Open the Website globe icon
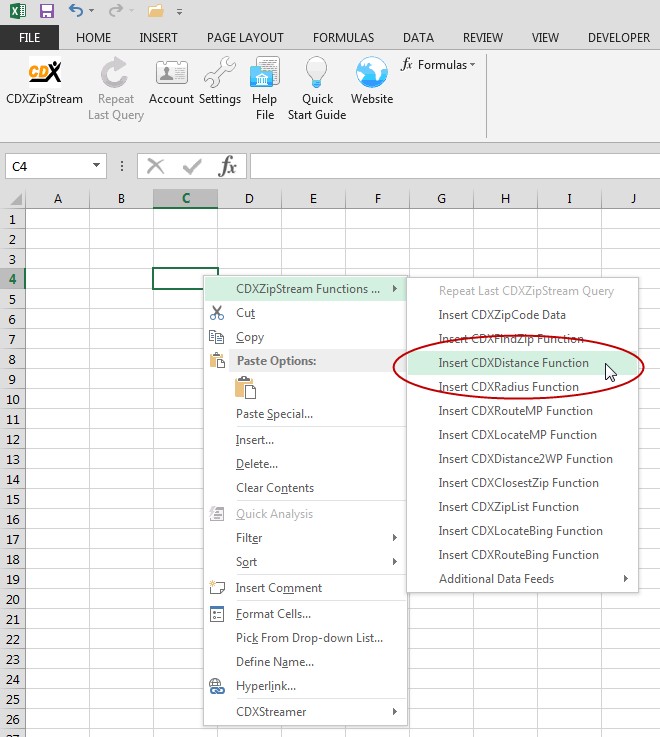 point(372,72)
